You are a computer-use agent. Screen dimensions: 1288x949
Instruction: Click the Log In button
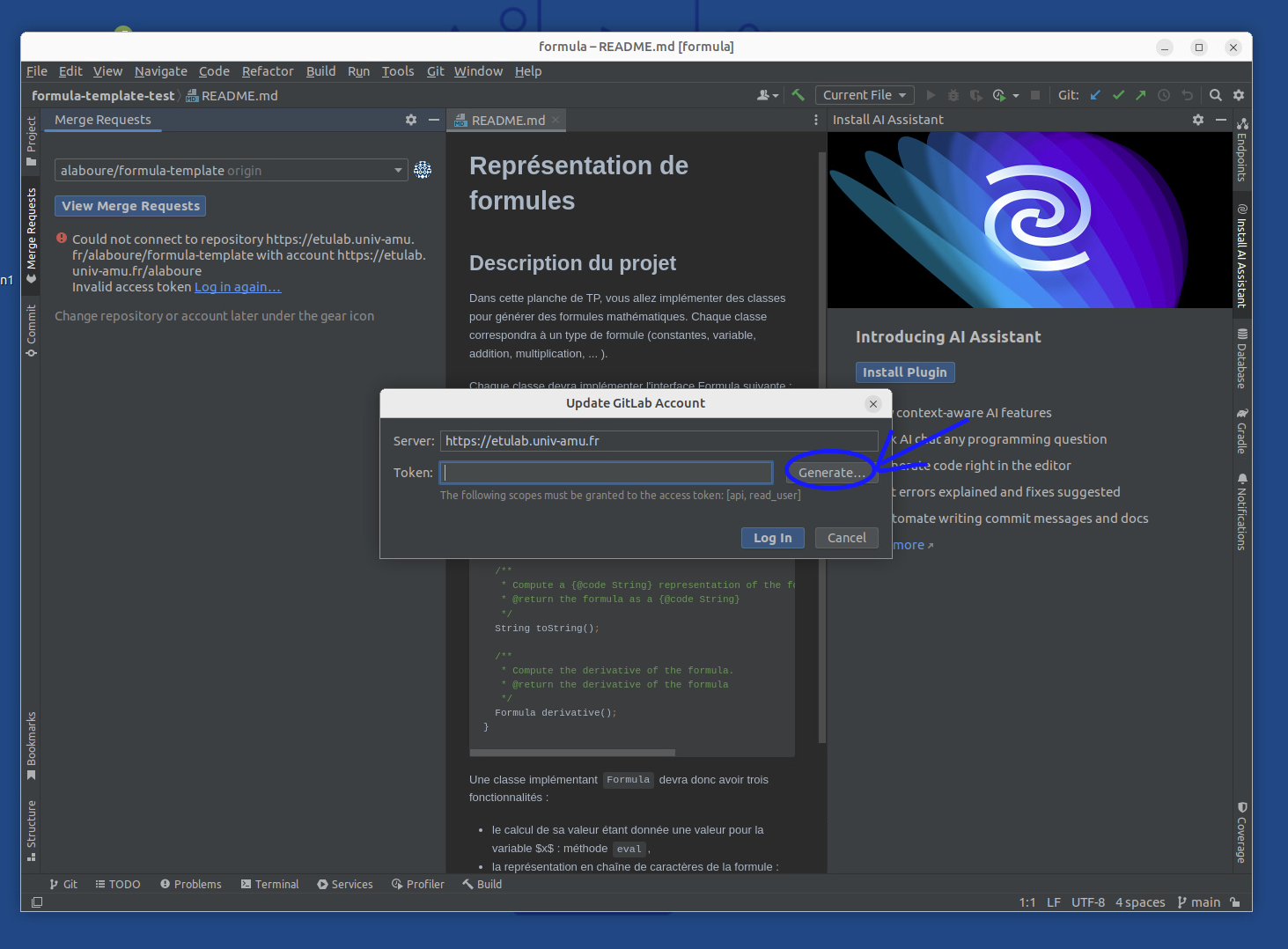coord(773,538)
